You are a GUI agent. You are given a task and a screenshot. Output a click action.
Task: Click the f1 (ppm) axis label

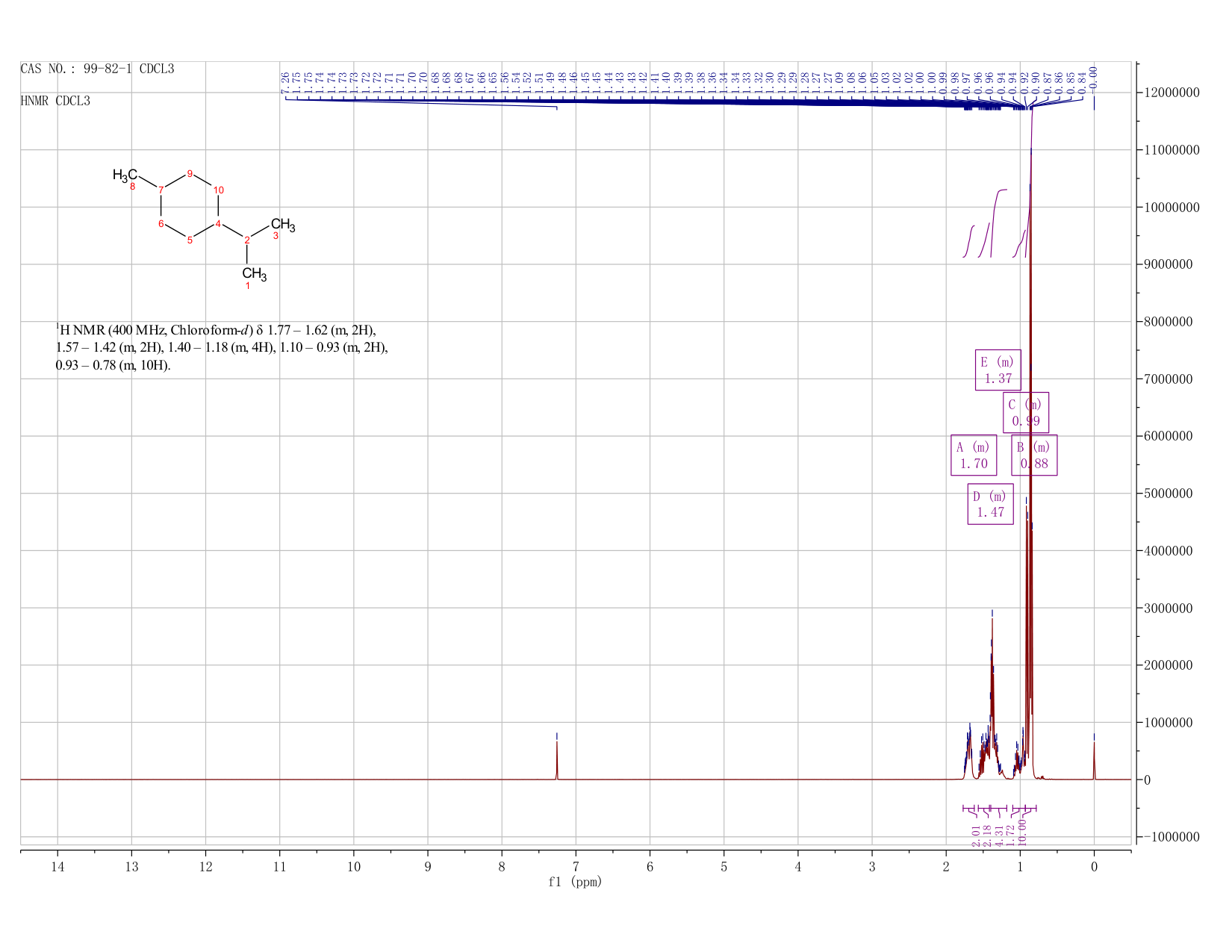[575, 882]
